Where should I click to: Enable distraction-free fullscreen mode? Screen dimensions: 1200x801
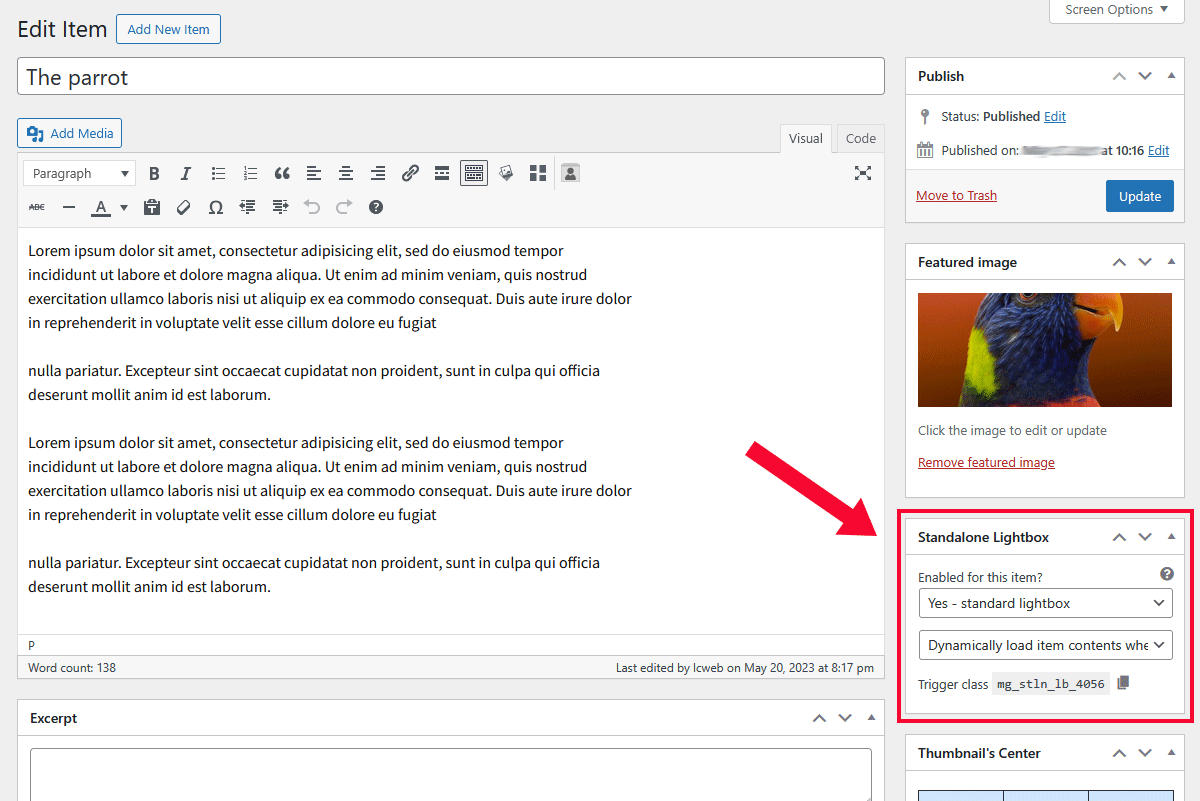coord(863,173)
